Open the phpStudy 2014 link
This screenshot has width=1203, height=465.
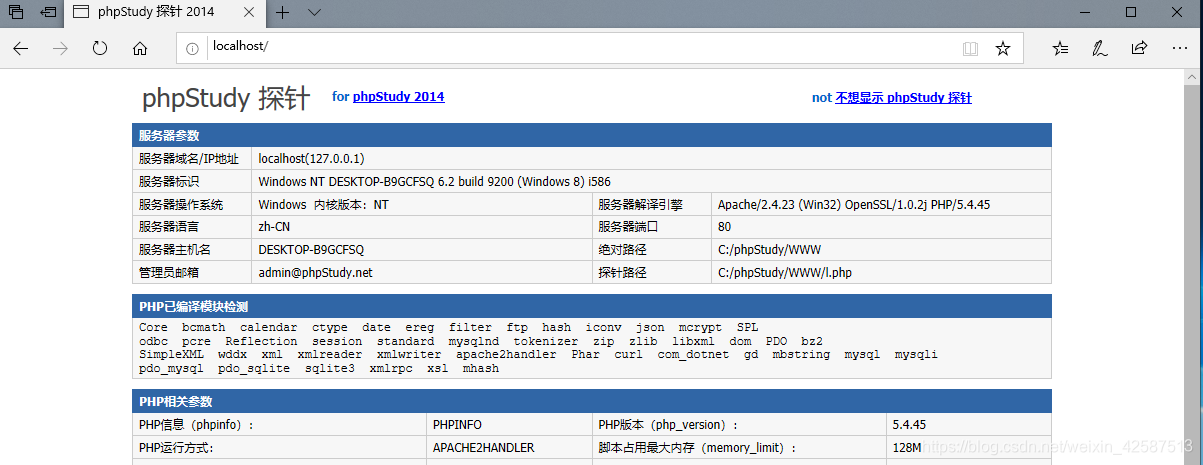pos(398,97)
